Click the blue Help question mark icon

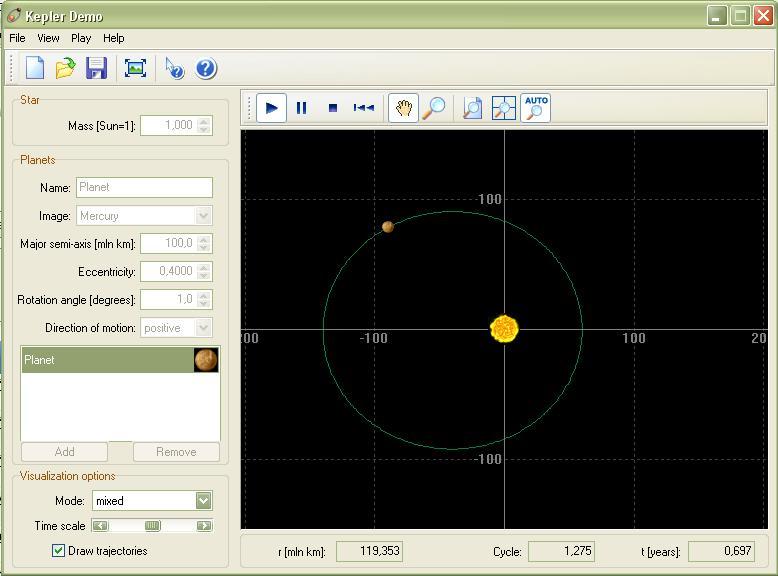coord(206,68)
